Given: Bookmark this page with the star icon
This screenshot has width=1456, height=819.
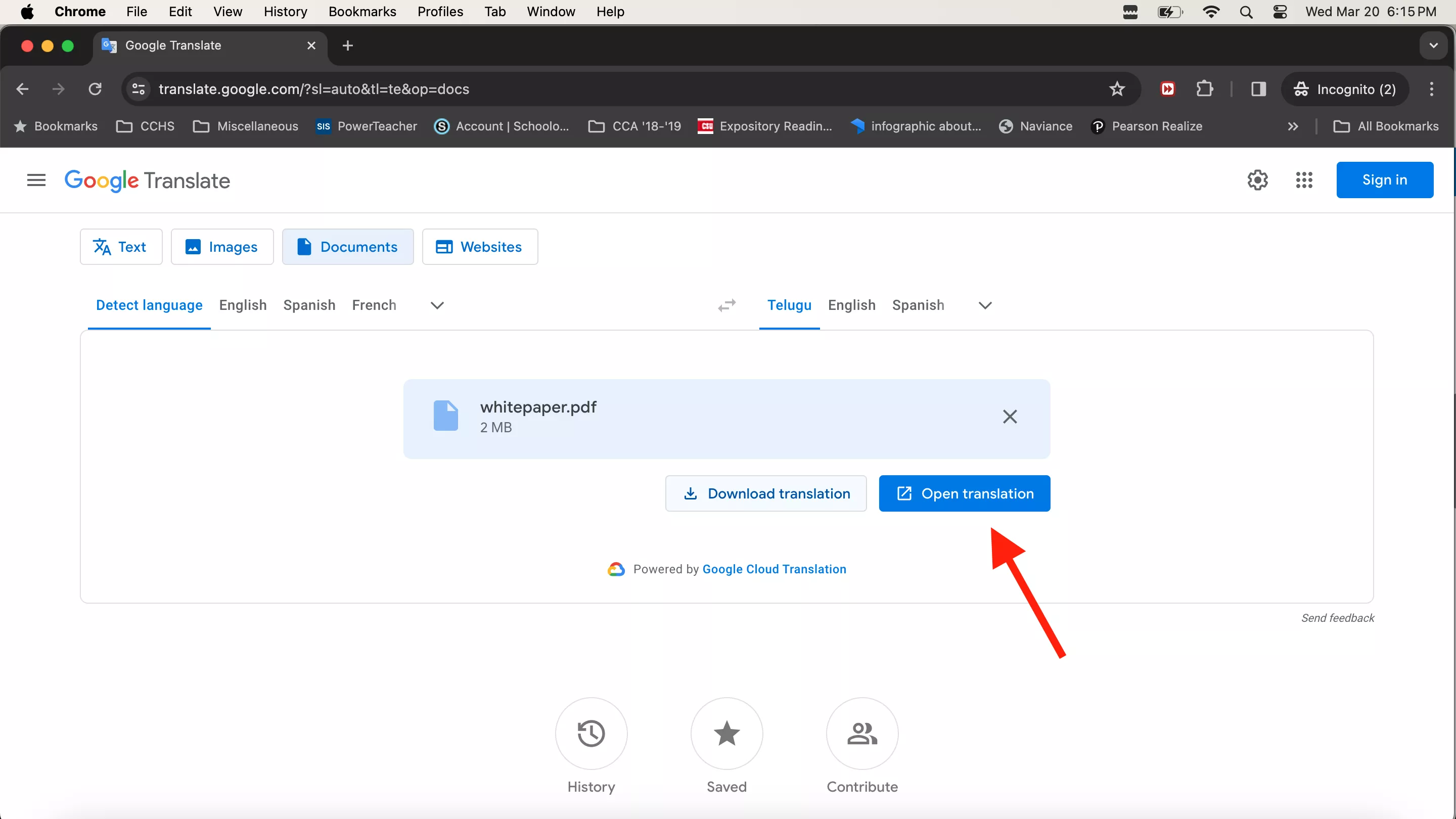Looking at the screenshot, I should (x=1117, y=89).
